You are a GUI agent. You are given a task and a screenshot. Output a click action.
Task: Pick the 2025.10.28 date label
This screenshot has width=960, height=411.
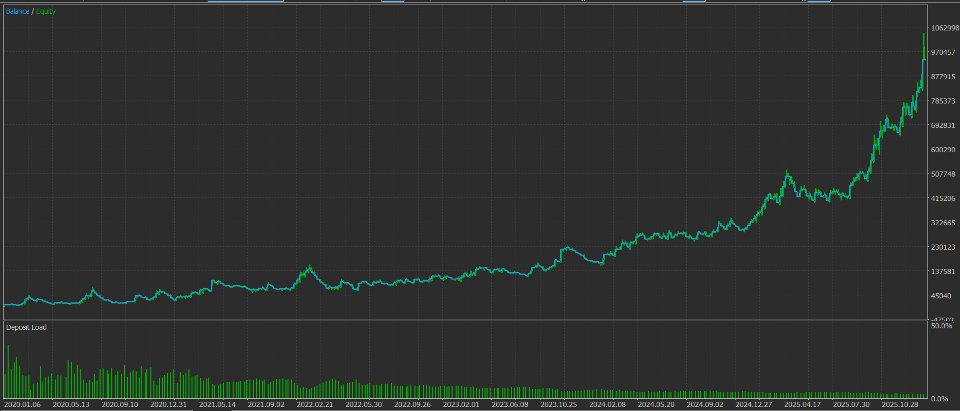point(900,405)
